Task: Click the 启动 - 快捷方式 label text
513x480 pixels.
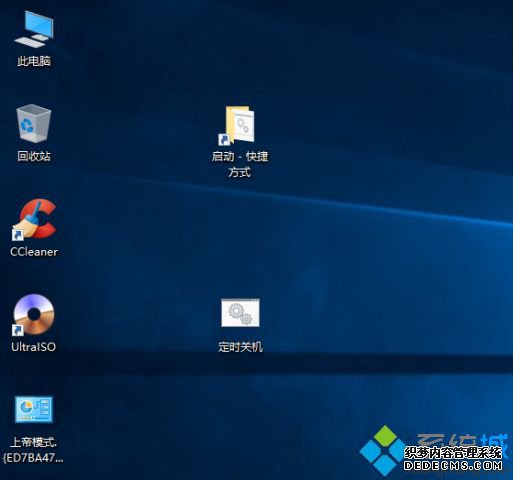Action: (240, 164)
